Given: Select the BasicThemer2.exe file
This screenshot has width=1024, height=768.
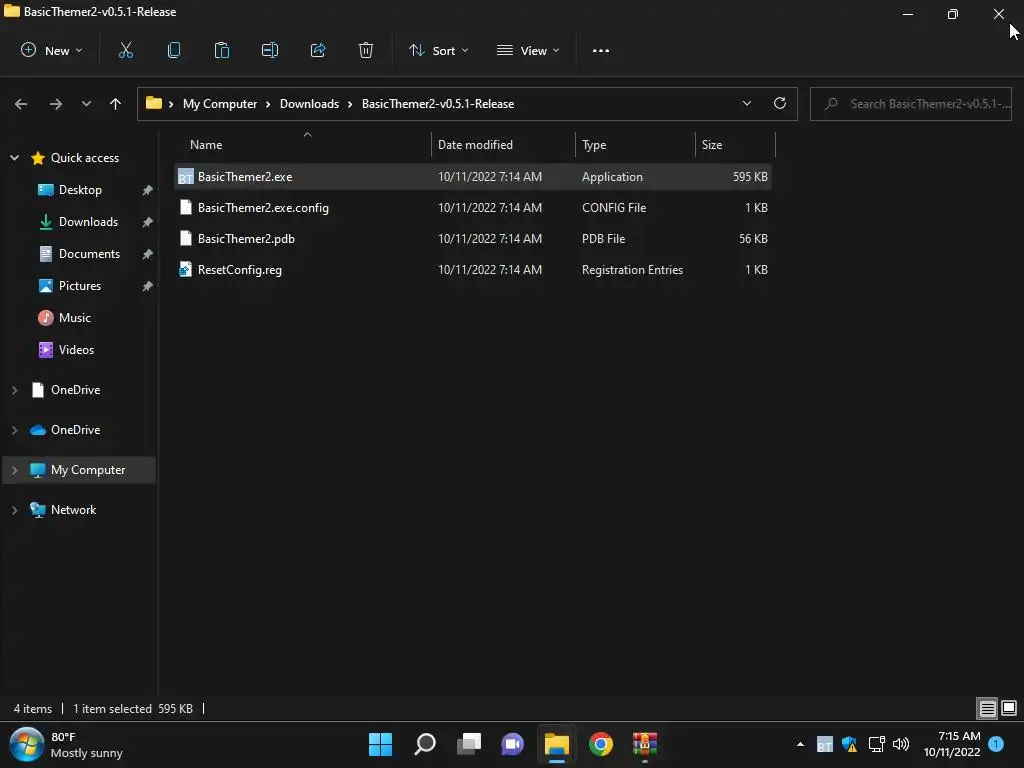Looking at the screenshot, I should [x=473, y=176].
